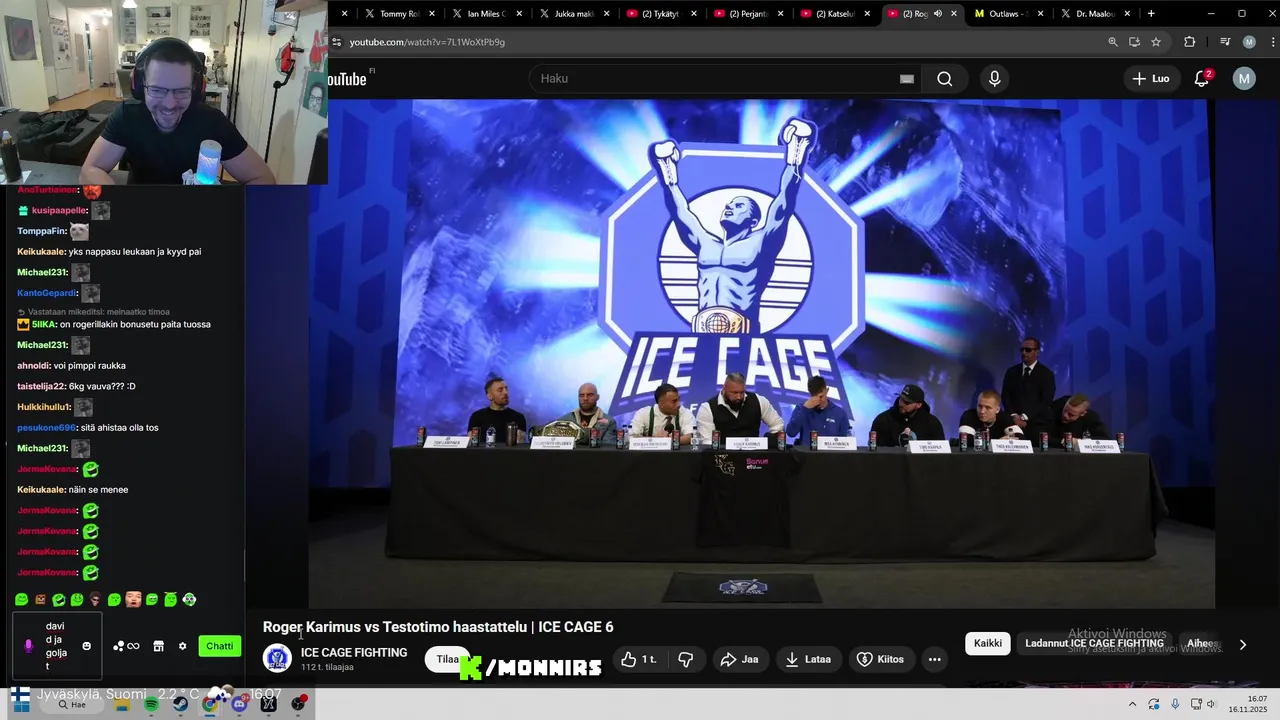
Task: Click chat username taistelija22
Action: coord(42,386)
